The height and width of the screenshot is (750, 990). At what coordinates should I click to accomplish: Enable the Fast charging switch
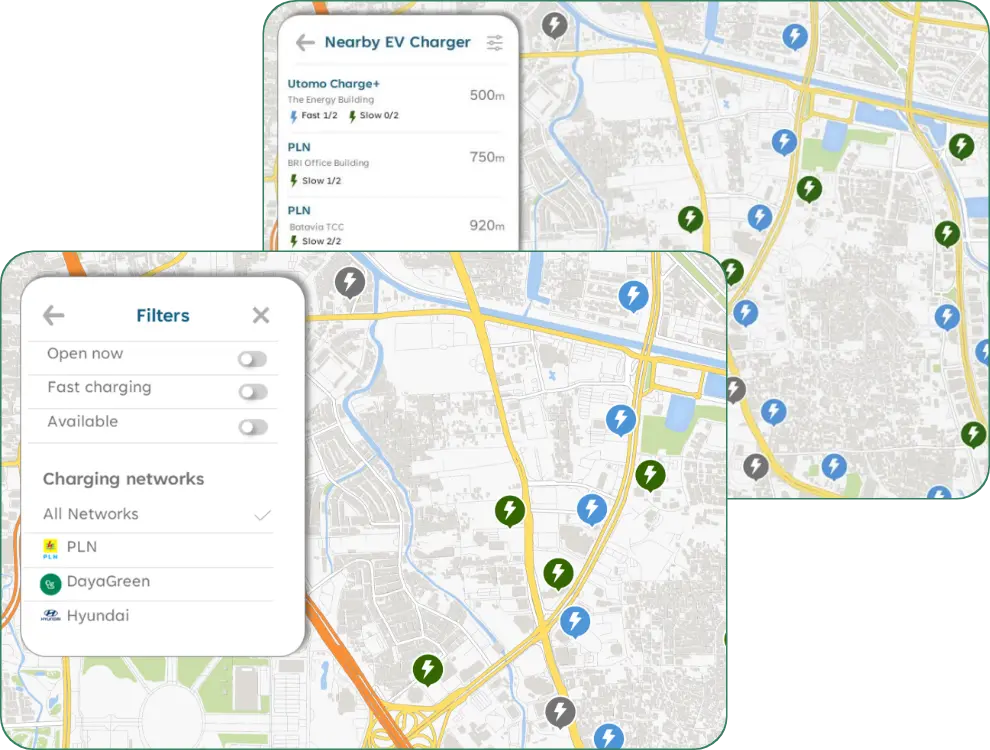253,392
